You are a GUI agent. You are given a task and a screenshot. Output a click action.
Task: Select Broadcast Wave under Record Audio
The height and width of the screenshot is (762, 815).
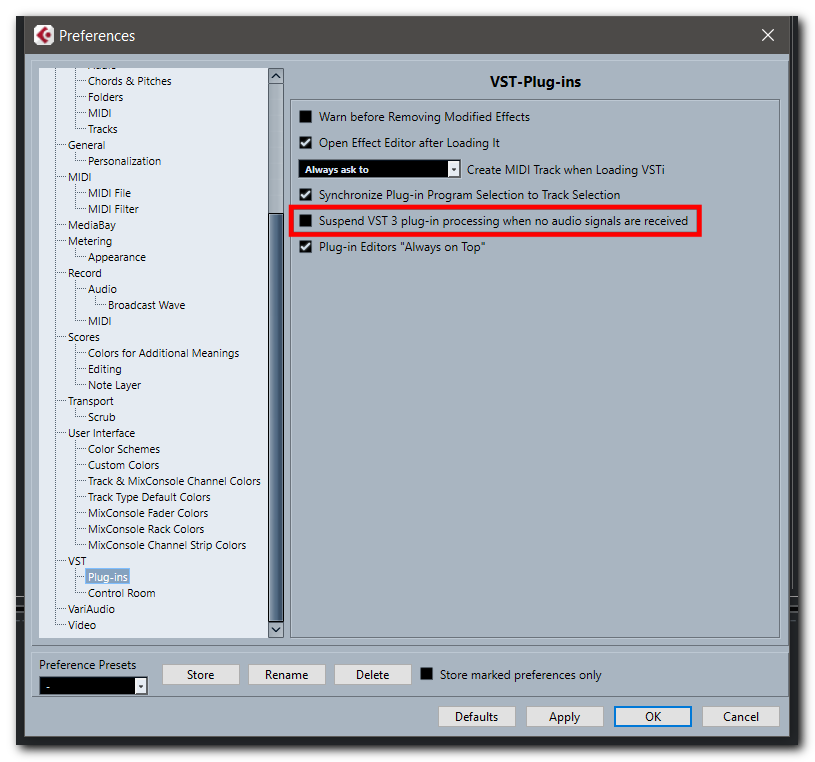click(x=146, y=305)
